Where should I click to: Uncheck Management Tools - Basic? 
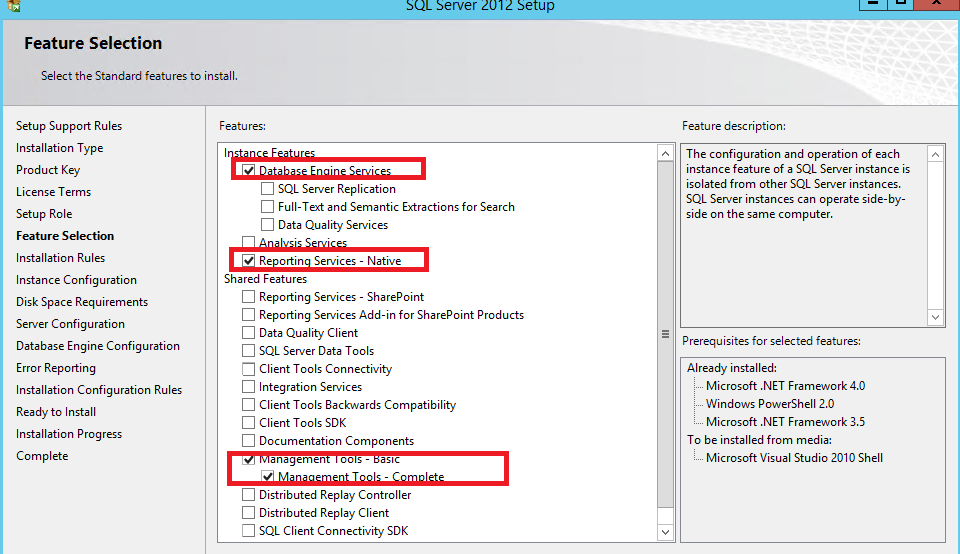249,459
